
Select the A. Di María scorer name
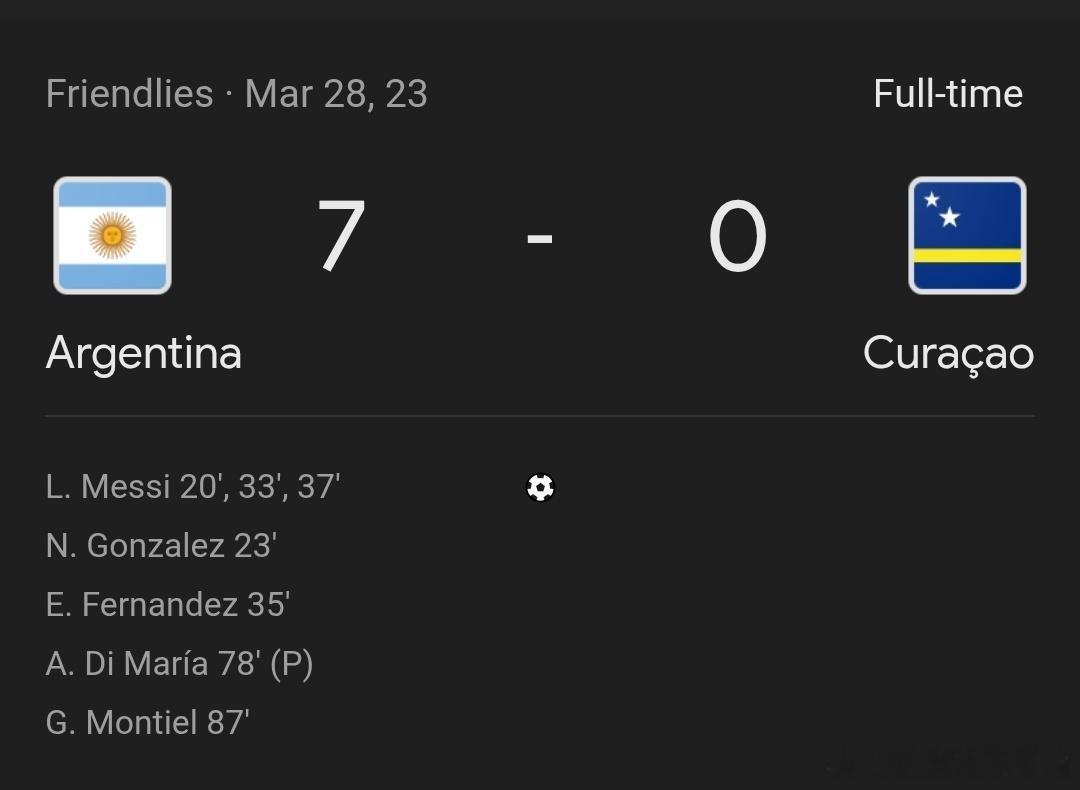coord(127,664)
